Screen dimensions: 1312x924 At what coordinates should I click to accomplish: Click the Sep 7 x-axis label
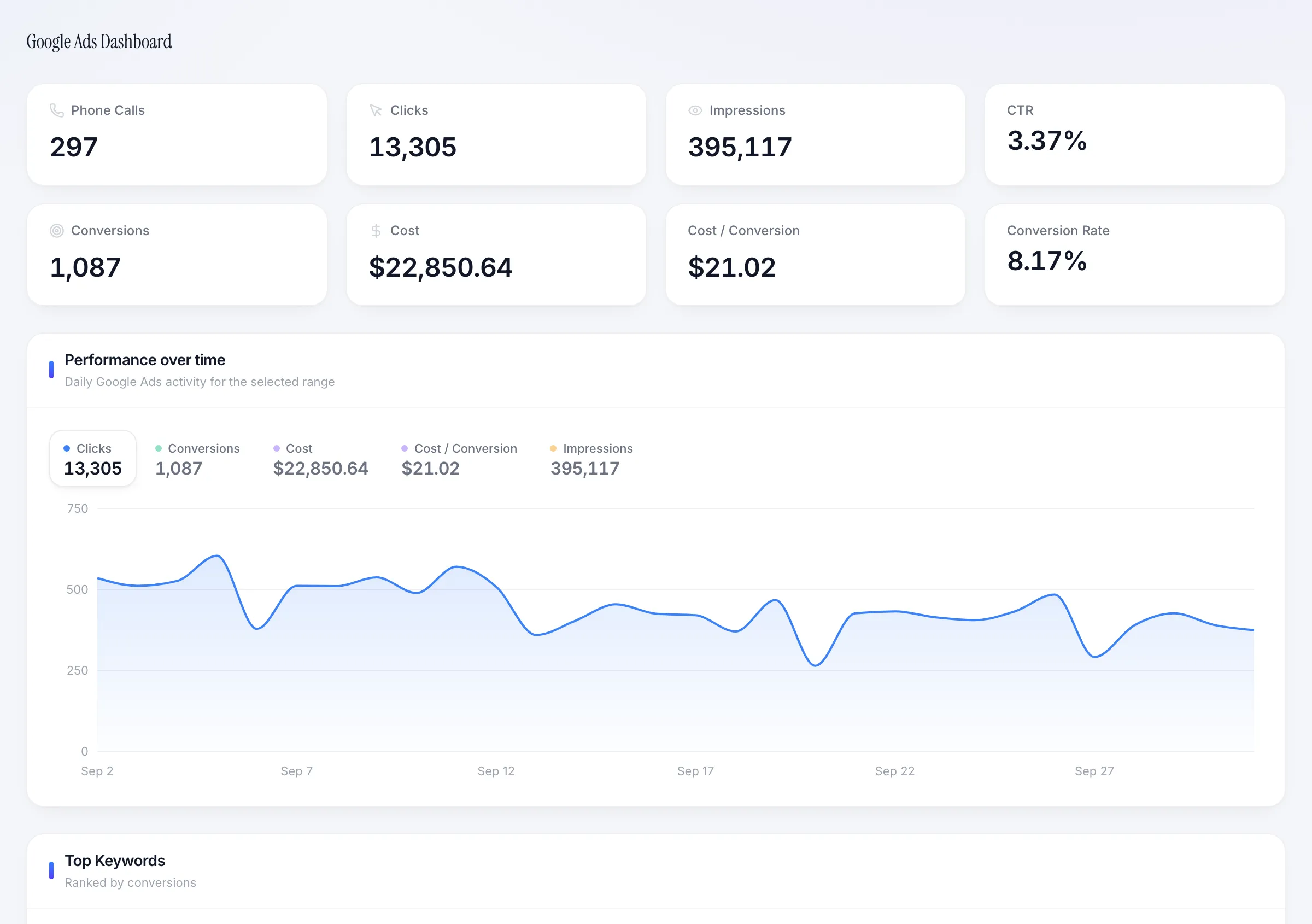tap(297, 771)
